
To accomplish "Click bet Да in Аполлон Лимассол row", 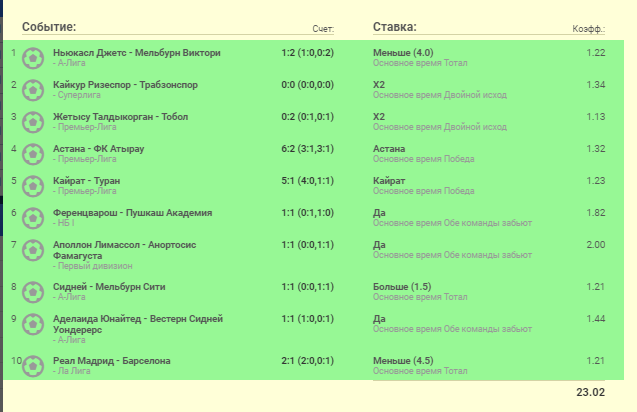I will pyautogui.click(x=379, y=245).
